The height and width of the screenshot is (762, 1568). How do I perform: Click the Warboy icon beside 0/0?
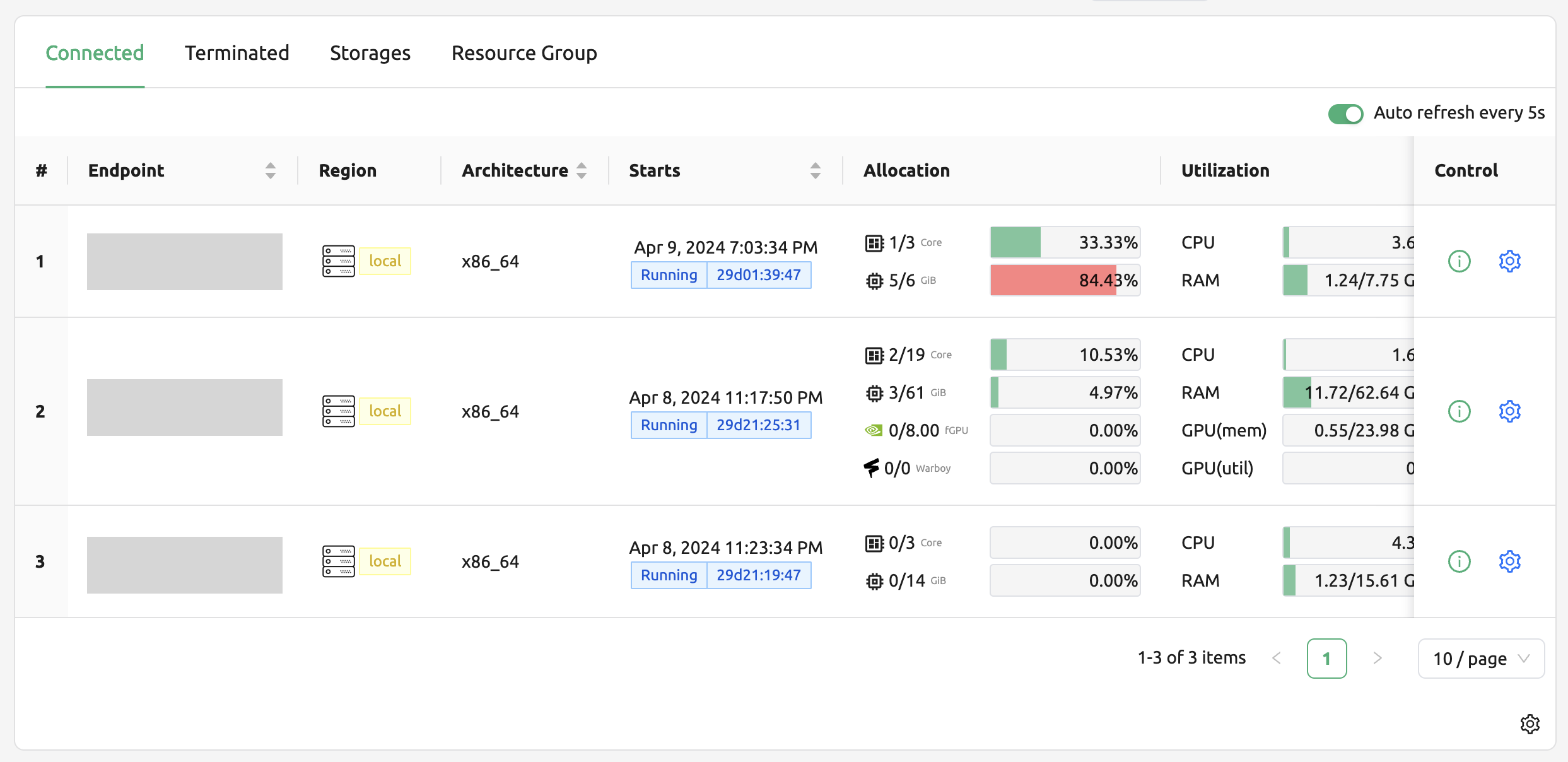(x=872, y=468)
